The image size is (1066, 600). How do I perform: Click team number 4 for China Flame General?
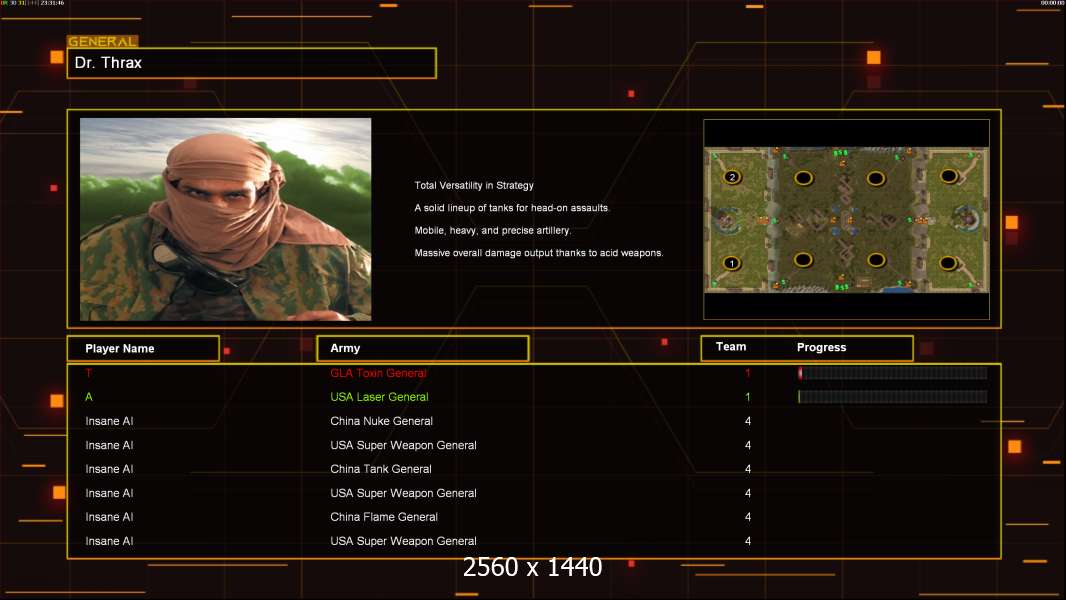pos(748,517)
